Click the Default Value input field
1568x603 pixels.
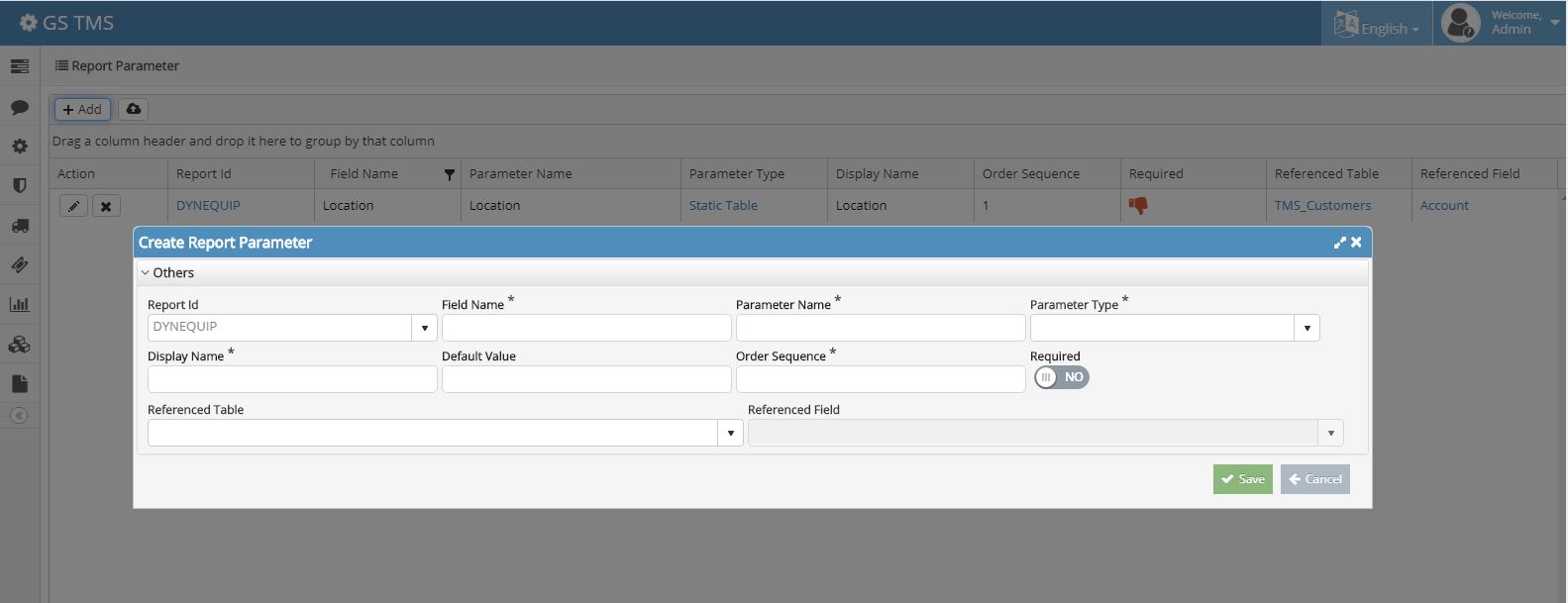pos(586,379)
